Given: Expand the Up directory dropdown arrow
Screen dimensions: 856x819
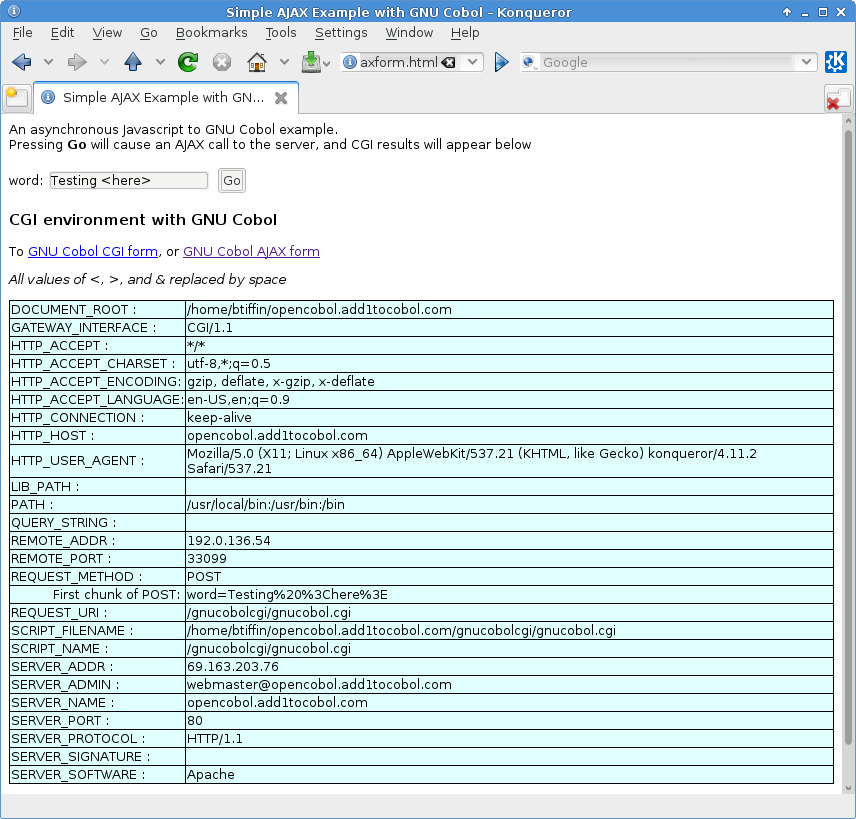Looking at the screenshot, I should (160, 62).
